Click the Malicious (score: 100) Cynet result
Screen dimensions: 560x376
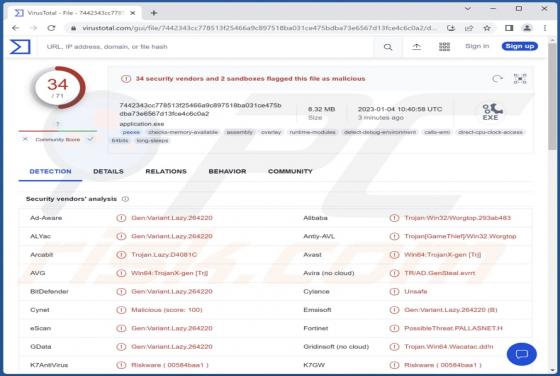coord(167,310)
